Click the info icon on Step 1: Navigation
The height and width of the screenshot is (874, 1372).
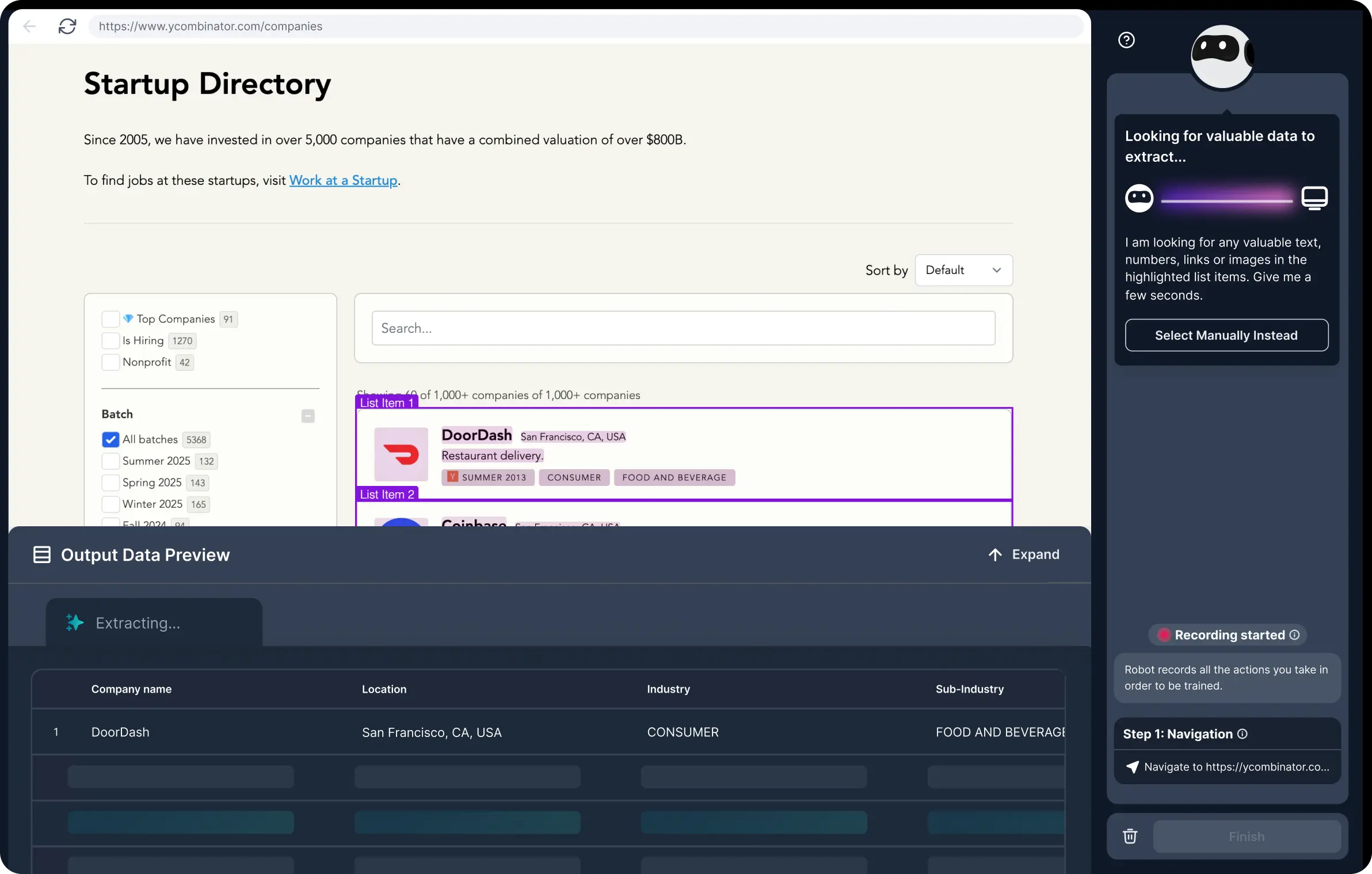pyautogui.click(x=1243, y=734)
